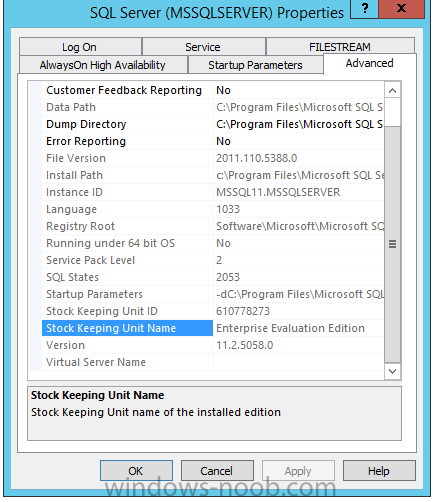Click the help question mark icon
This screenshot has height=502, width=440.
click(x=364, y=8)
